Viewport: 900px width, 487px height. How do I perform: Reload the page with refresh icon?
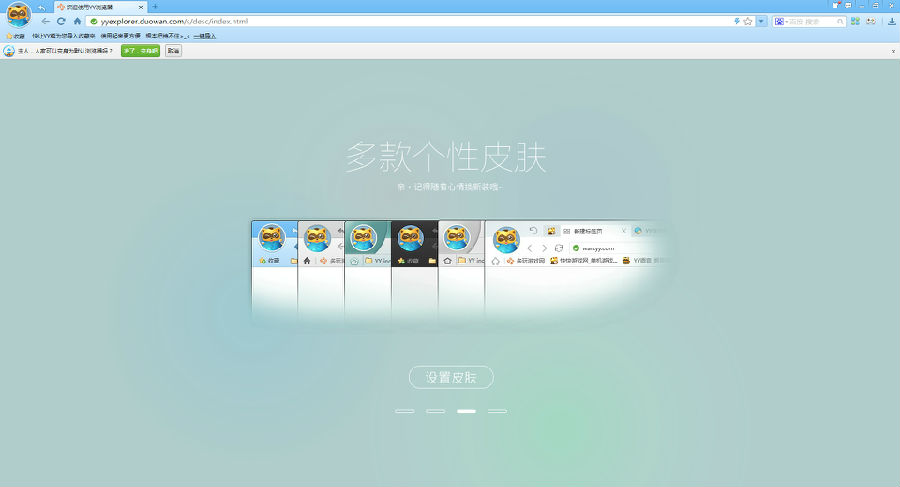point(61,21)
